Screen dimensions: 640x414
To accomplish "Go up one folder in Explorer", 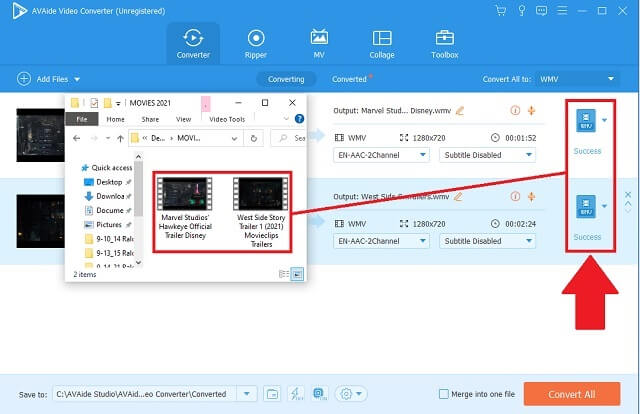I will click(x=120, y=139).
